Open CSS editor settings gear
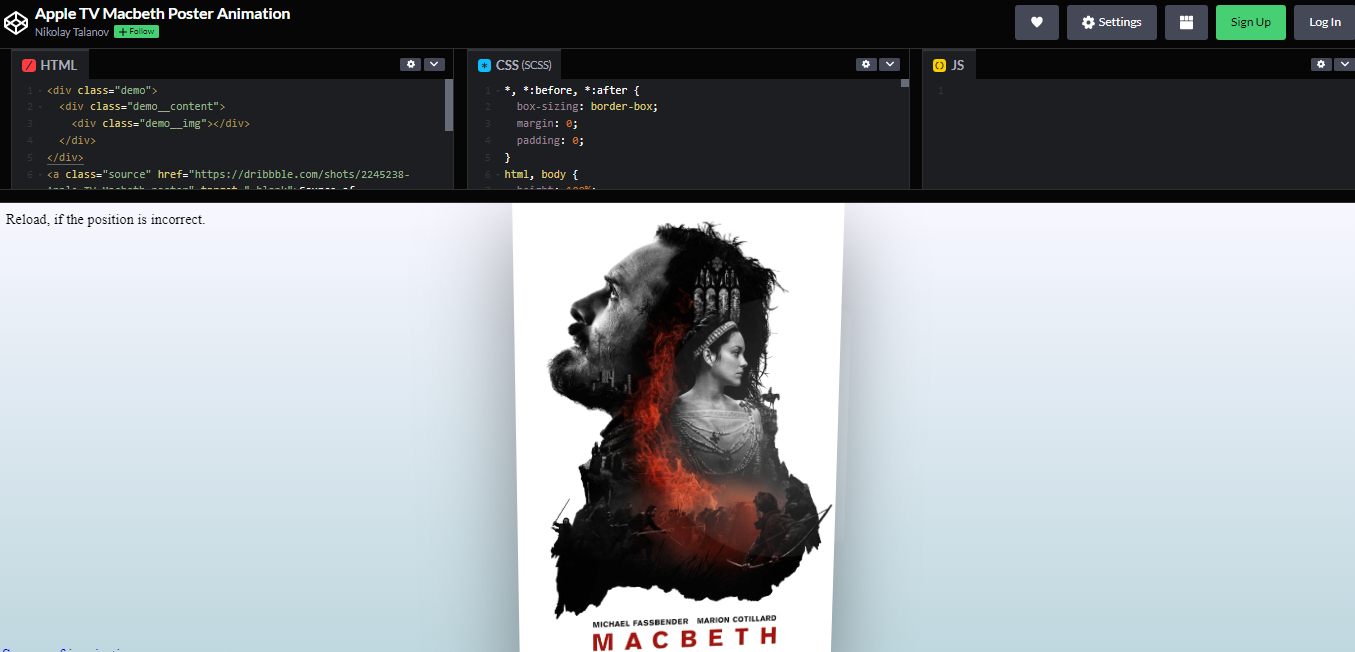This screenshot has width=1355, height=652. pyautogui.click(x=866, y=64)
